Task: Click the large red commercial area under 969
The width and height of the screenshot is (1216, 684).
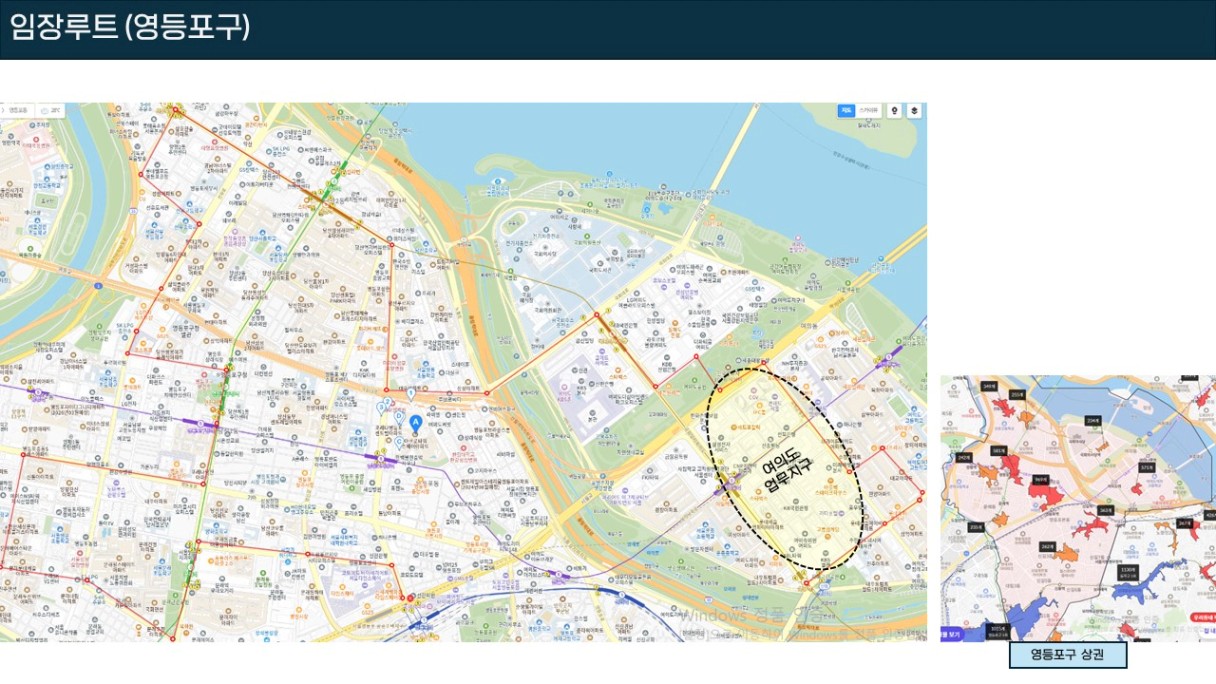Action: pos(1046,495)
